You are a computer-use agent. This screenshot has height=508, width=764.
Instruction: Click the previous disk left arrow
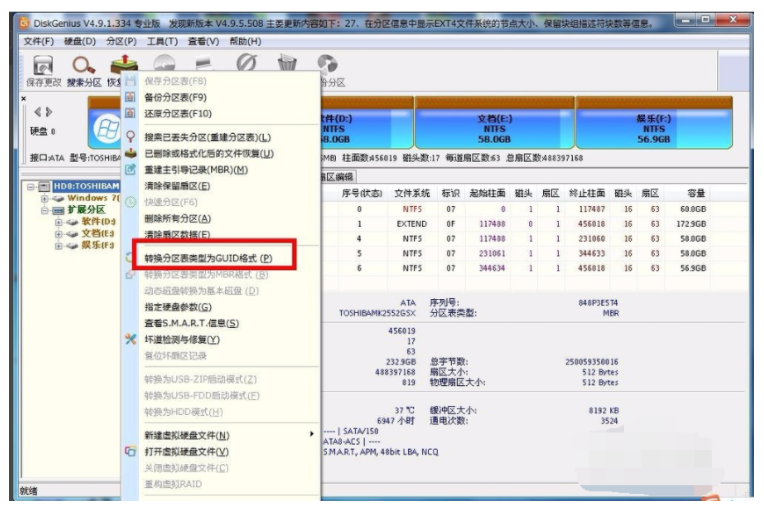(38, 112)
